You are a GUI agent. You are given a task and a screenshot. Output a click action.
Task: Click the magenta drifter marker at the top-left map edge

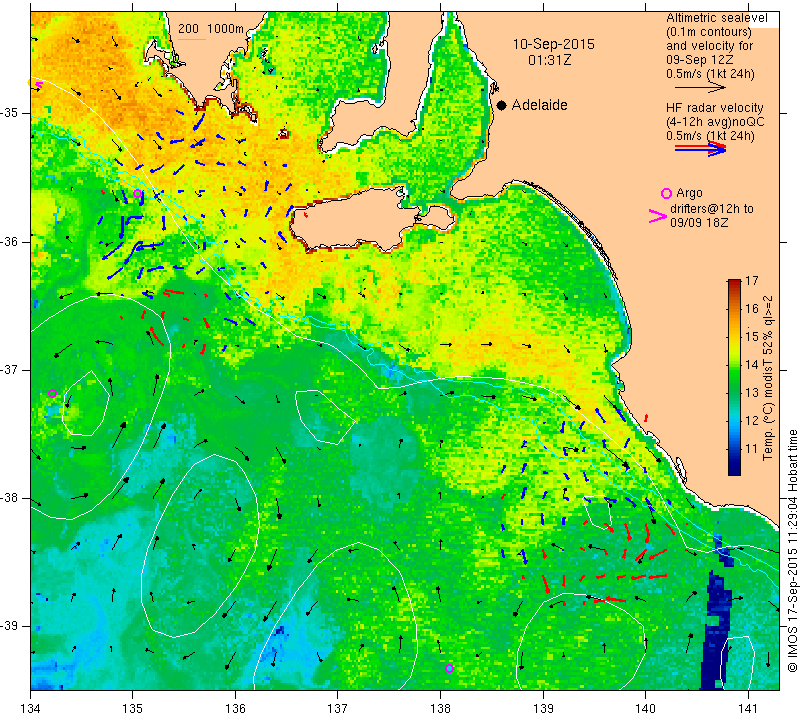(x=37, y=85)
